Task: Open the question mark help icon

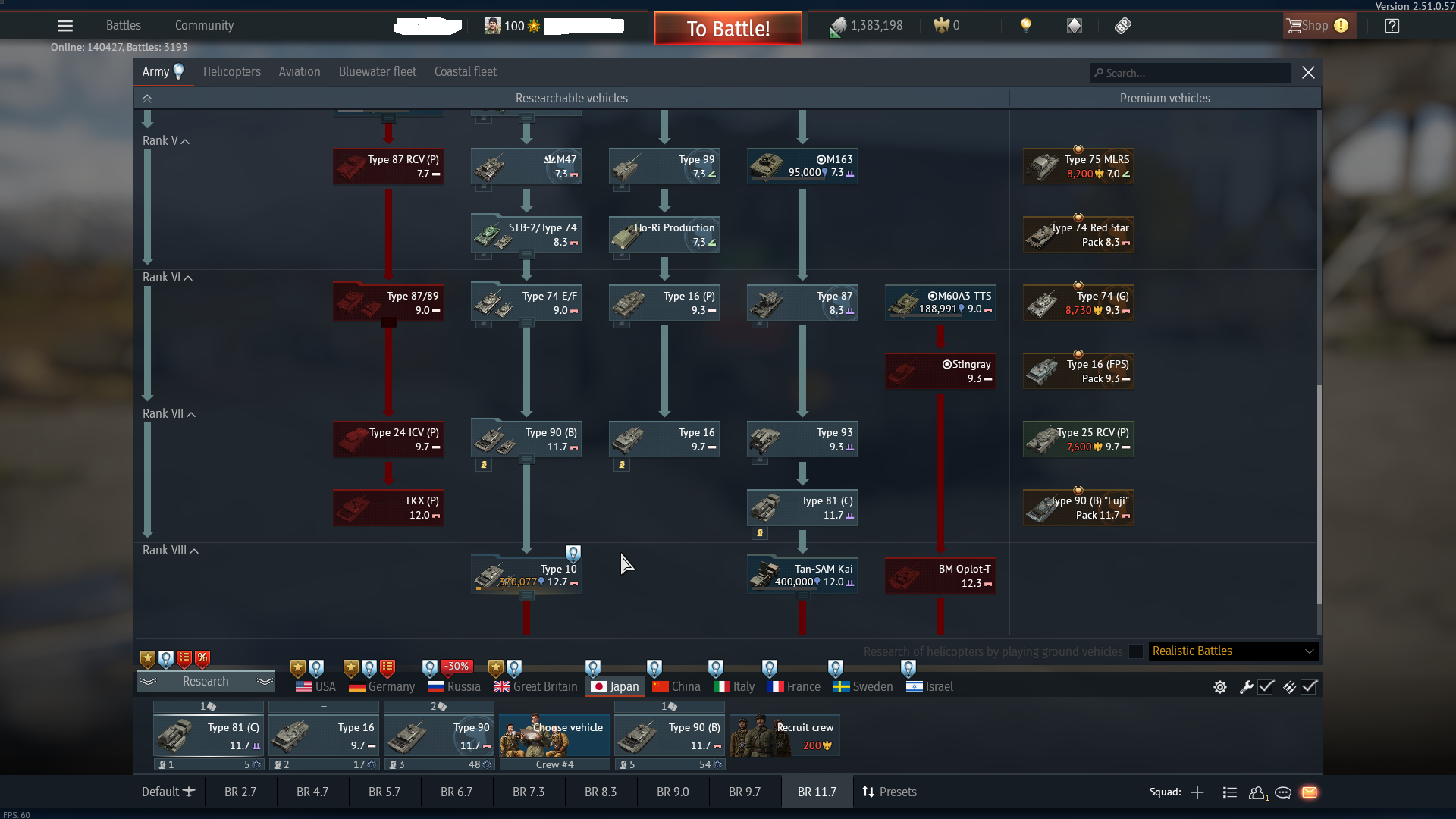Action: point(1392,26)
